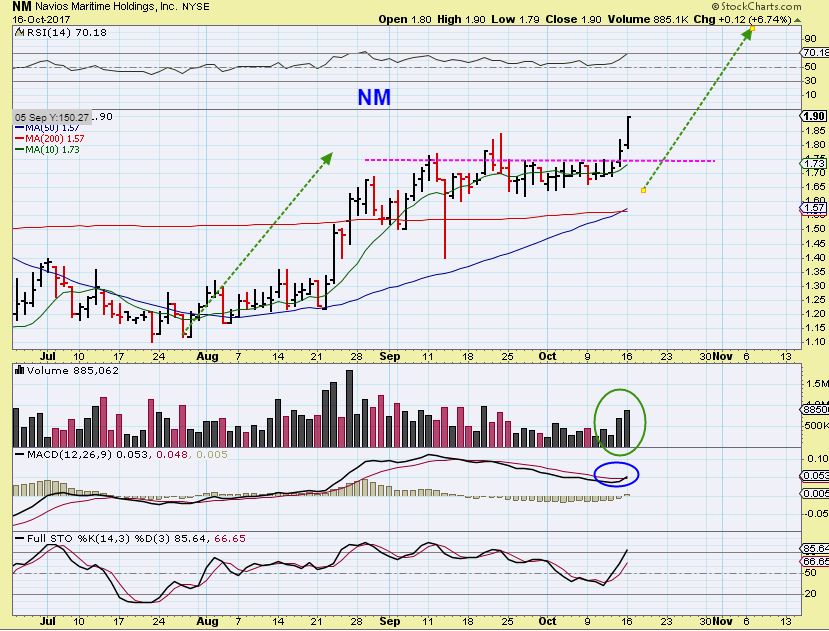Image resolution: width=829 pixels, height=631 pixels.
Task: Click the 85.64 value tag on stochastic axis
Action: pos(815,548)
